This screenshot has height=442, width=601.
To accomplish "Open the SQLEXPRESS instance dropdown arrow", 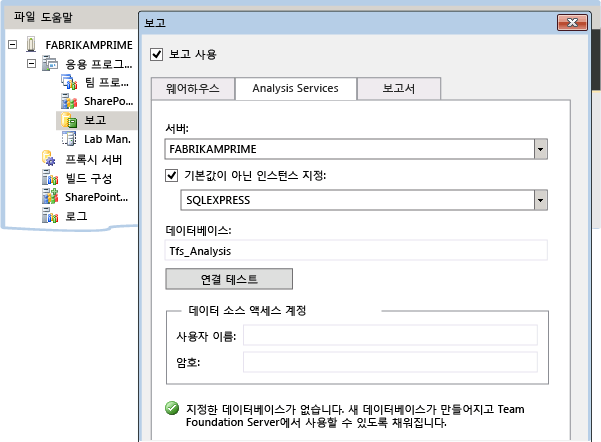I will 540,200.
